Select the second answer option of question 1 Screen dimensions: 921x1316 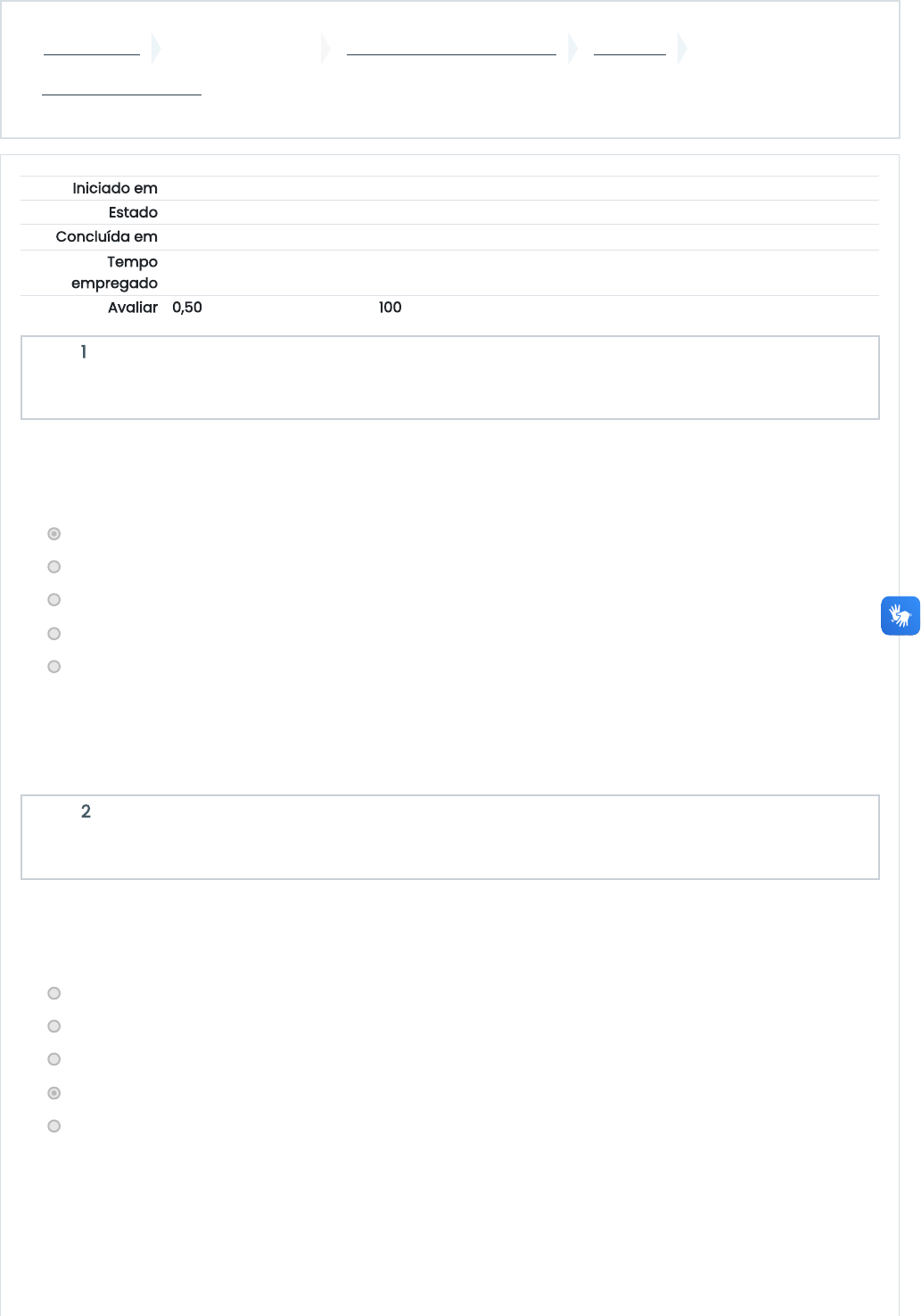point(54,567)
